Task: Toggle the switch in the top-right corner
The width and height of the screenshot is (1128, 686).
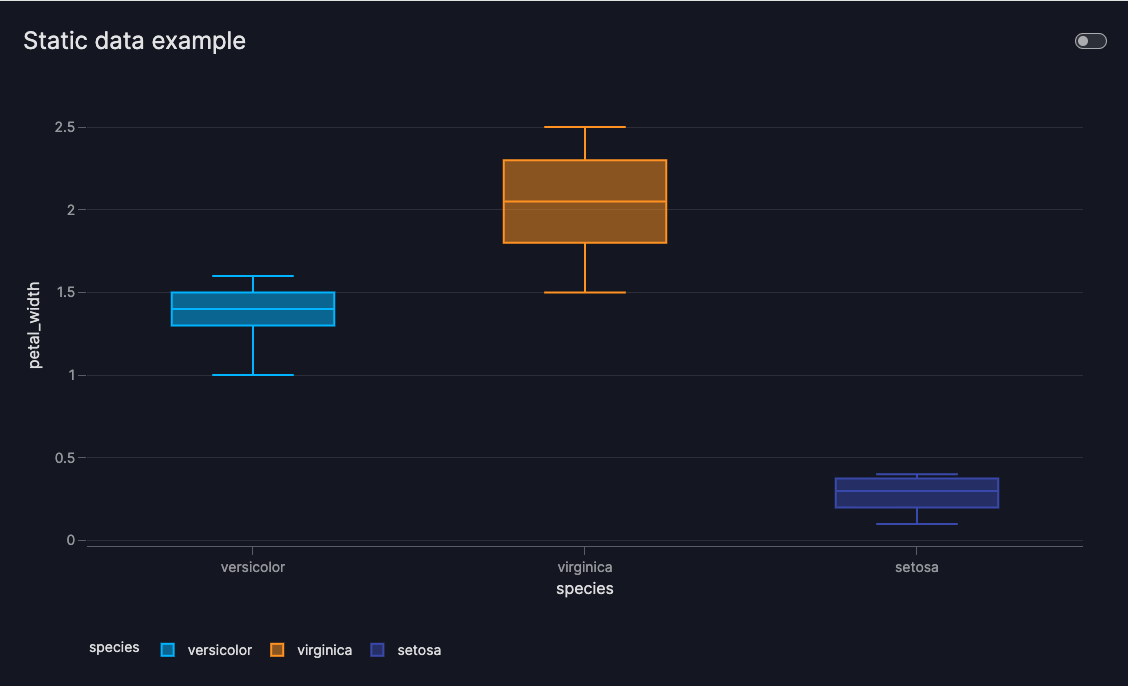Action: click(x=1090, y=41)
